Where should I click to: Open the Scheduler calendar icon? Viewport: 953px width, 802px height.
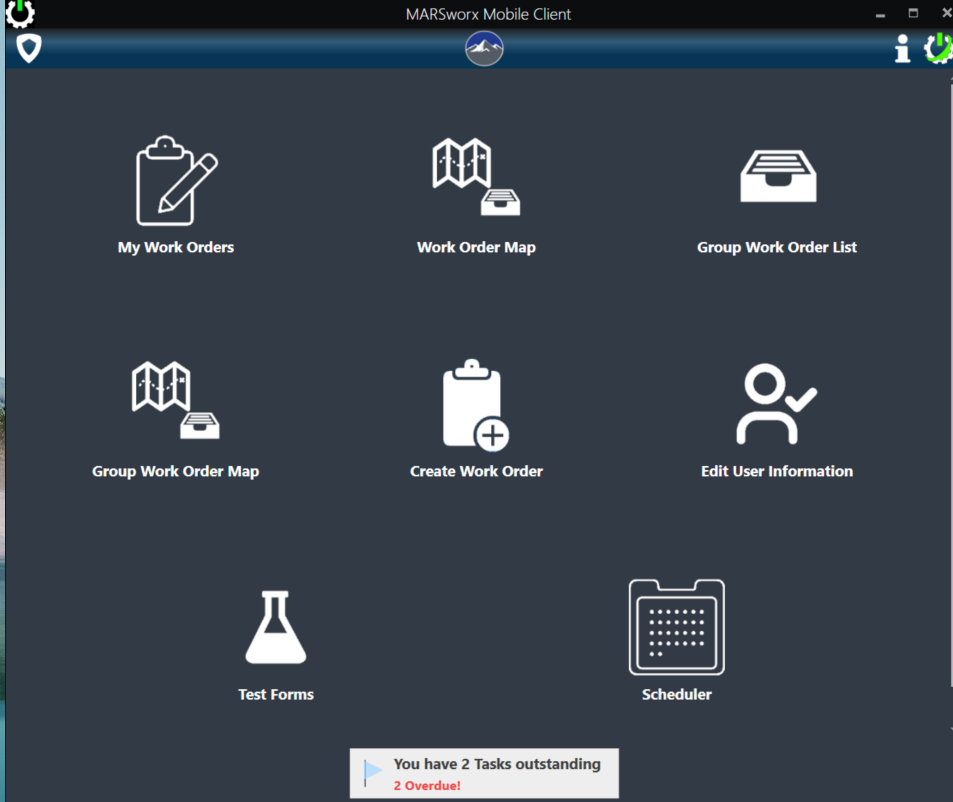(x=676, y=627)
